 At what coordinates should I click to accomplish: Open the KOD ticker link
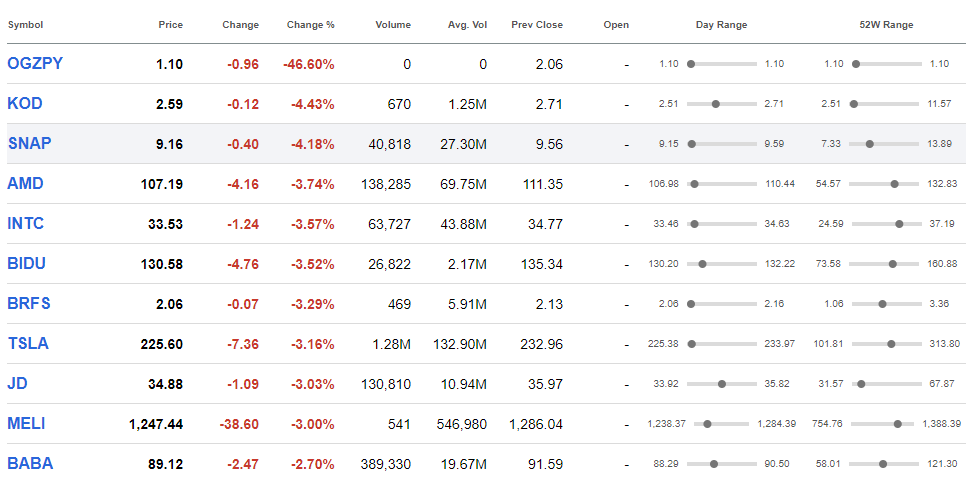[x=25, y=104]
